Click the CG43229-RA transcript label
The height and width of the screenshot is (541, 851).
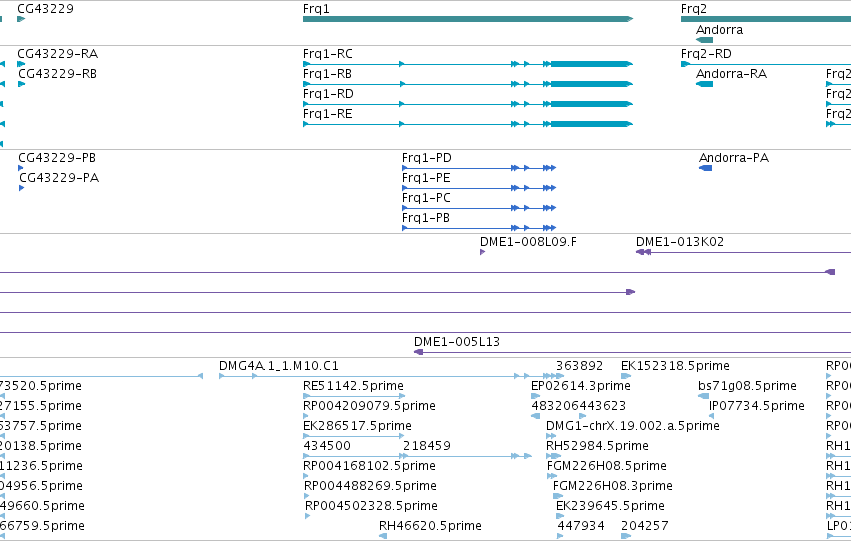[x=58, y=54]
